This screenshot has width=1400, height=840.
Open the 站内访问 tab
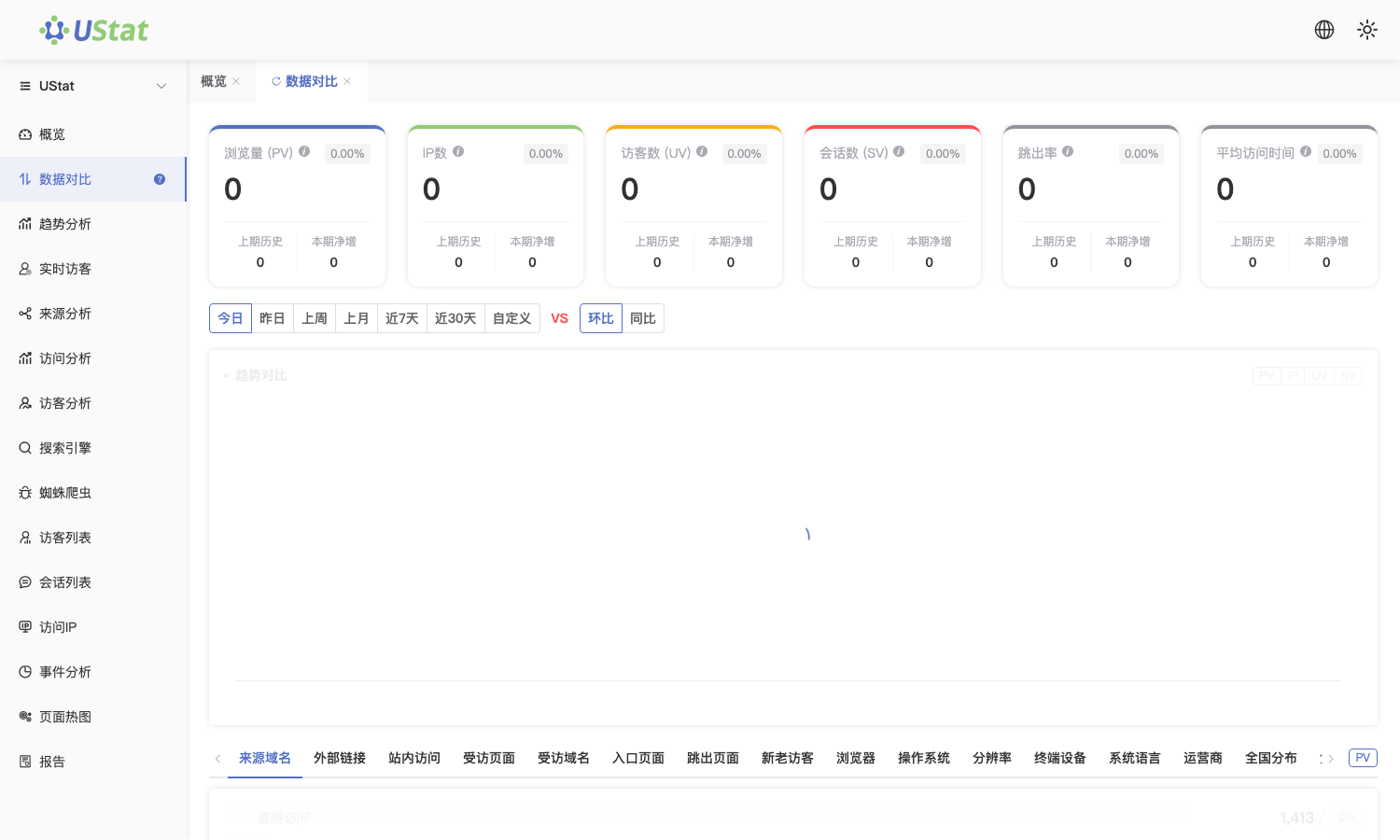(x=414, y=758)
